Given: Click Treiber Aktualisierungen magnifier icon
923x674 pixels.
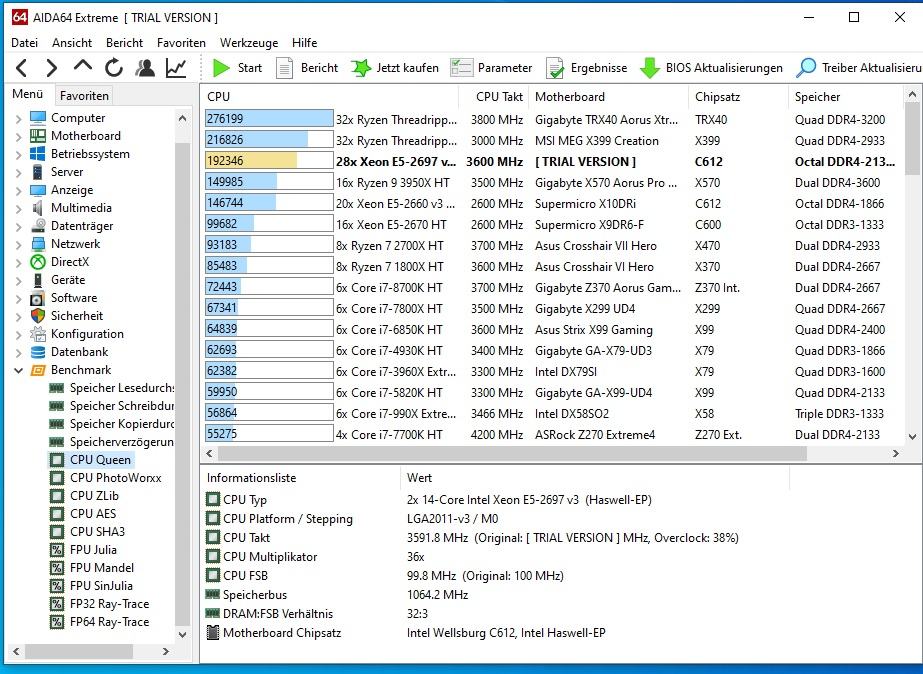Looking at the screenshot, I should [x=806, y=68].
